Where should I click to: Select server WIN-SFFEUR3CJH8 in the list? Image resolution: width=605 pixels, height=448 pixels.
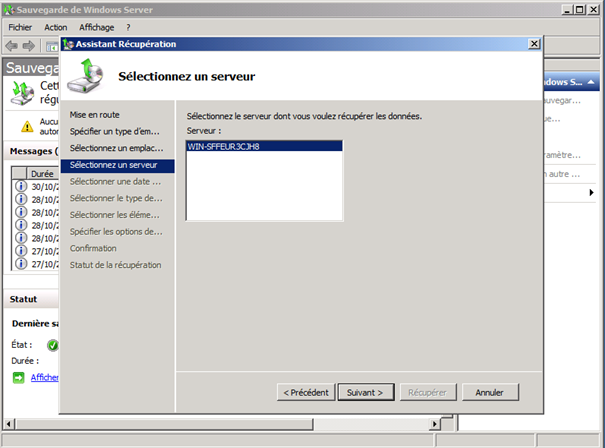pos(264,146)
